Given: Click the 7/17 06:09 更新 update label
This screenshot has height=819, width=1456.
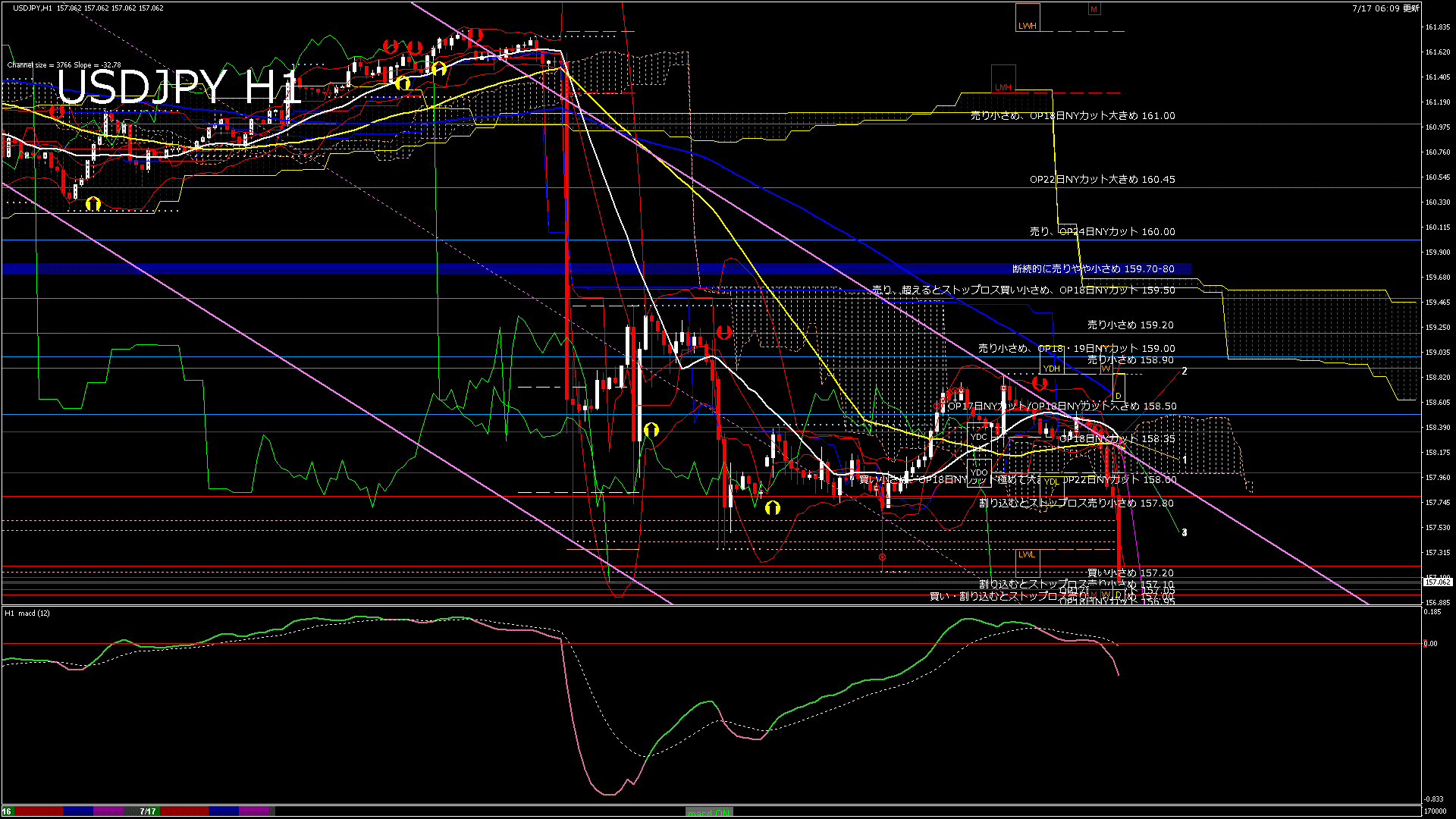Looking at the screenshot, I should point(1385,8).
